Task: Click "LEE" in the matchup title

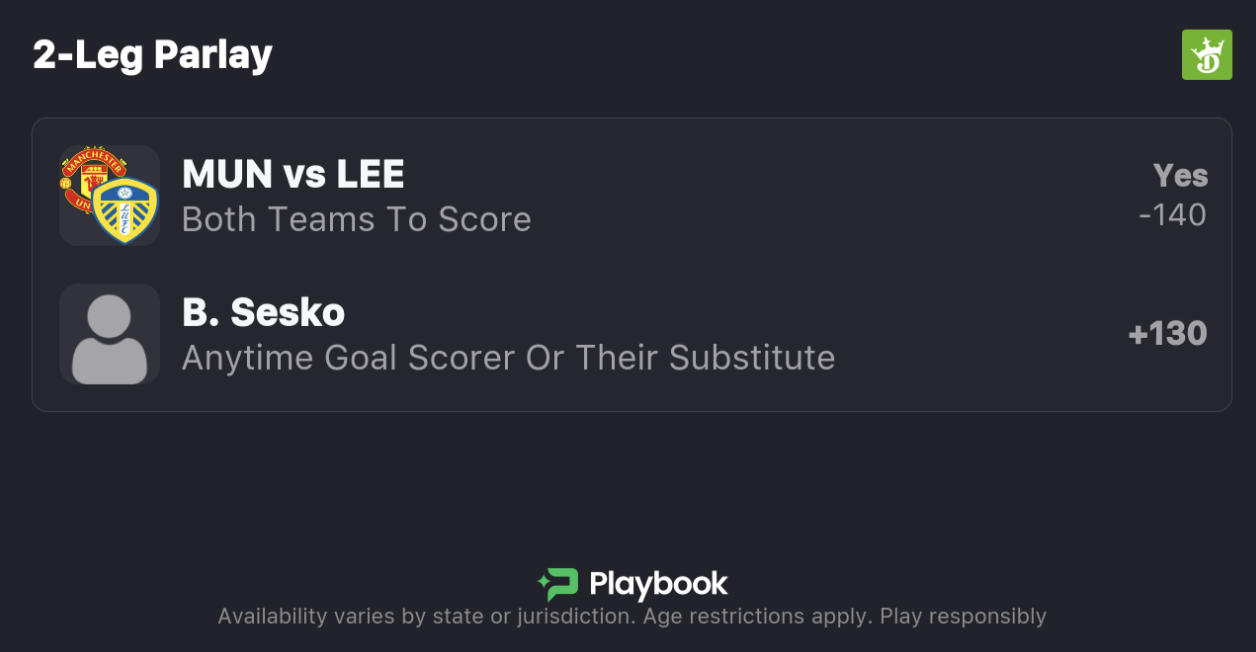Action: point(370,175)
